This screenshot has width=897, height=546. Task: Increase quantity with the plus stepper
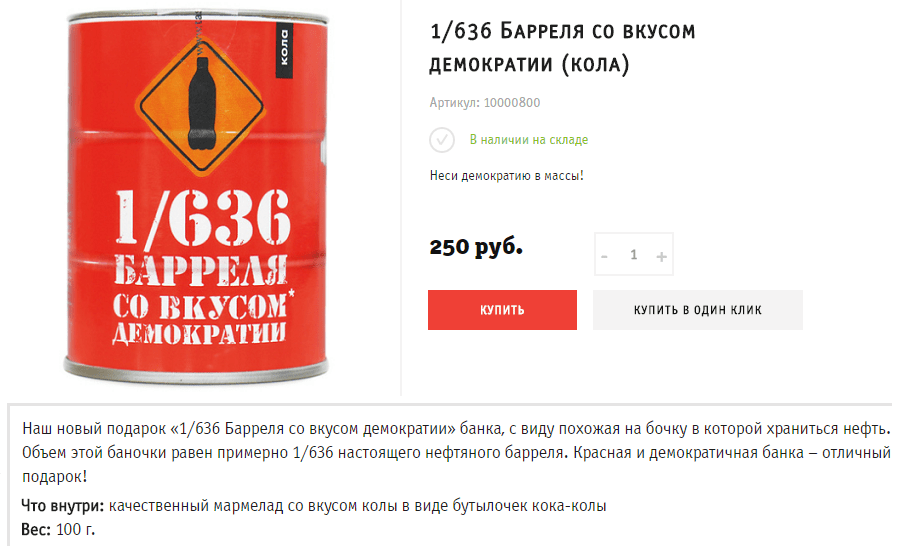tap(661, 256)
